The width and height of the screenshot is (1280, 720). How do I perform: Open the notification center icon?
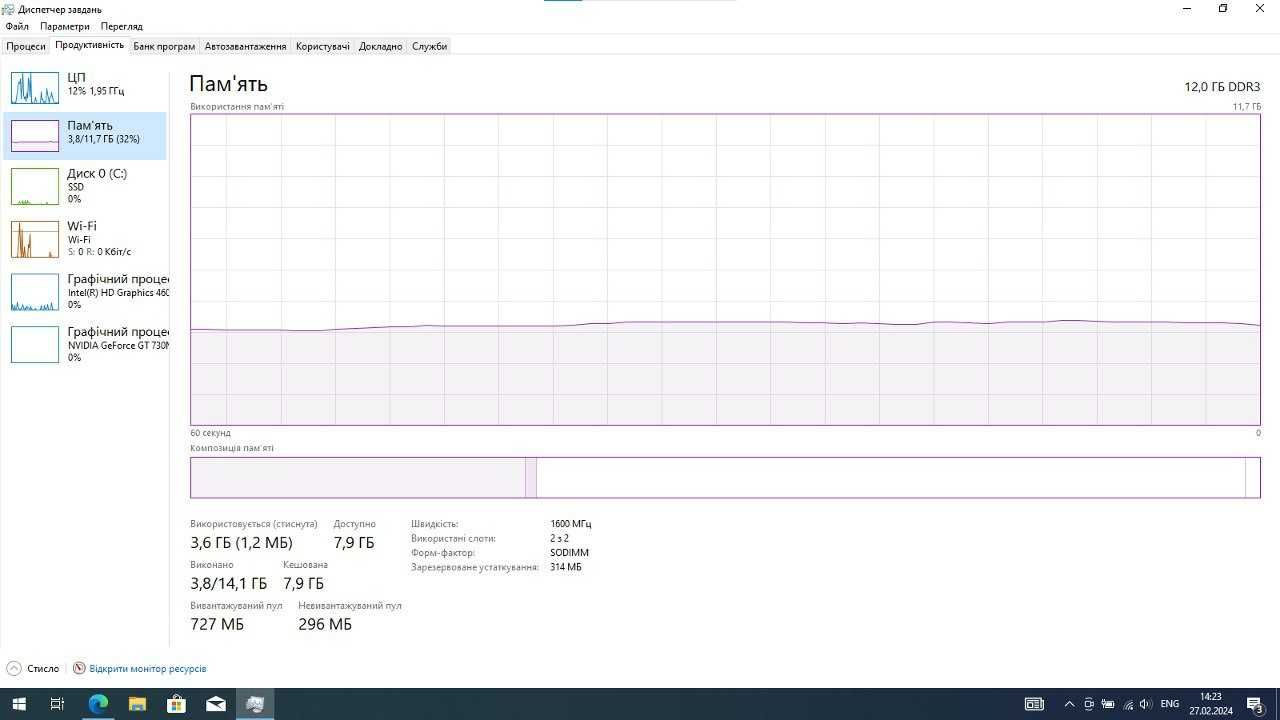click(x=1255, y=704)
